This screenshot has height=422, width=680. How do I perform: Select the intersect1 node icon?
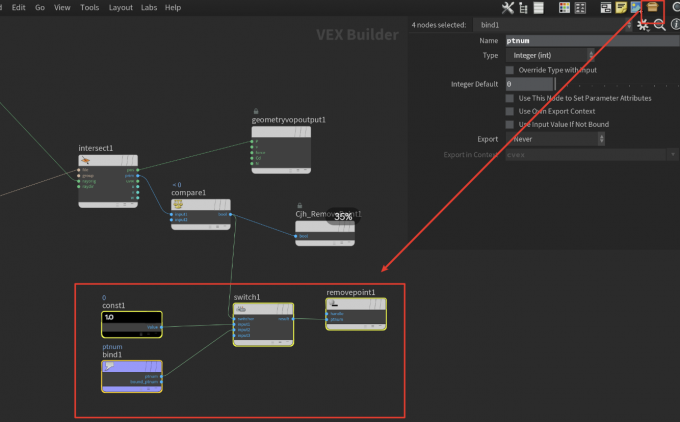point(87,160)
